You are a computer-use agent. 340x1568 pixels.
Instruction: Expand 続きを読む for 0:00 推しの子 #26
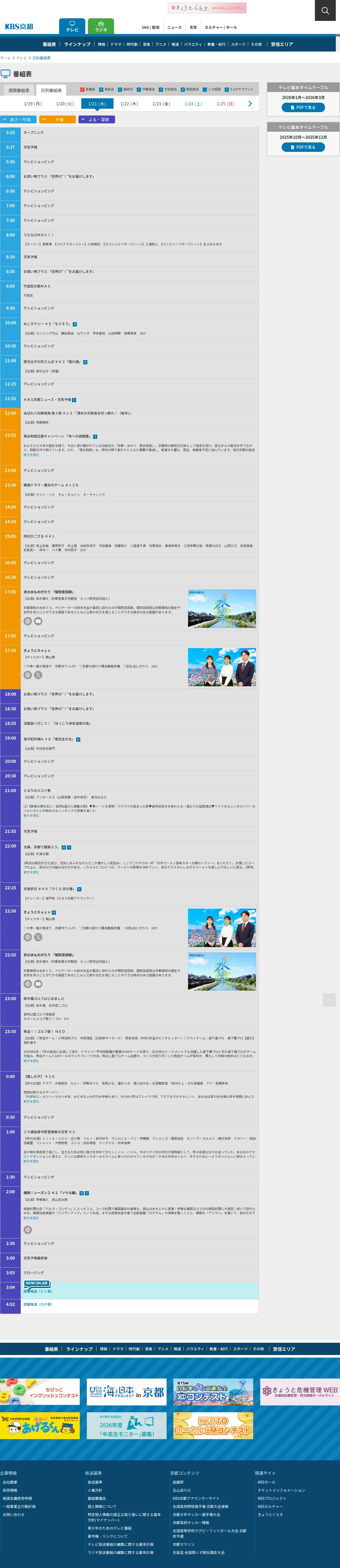tap(31, 1101)
